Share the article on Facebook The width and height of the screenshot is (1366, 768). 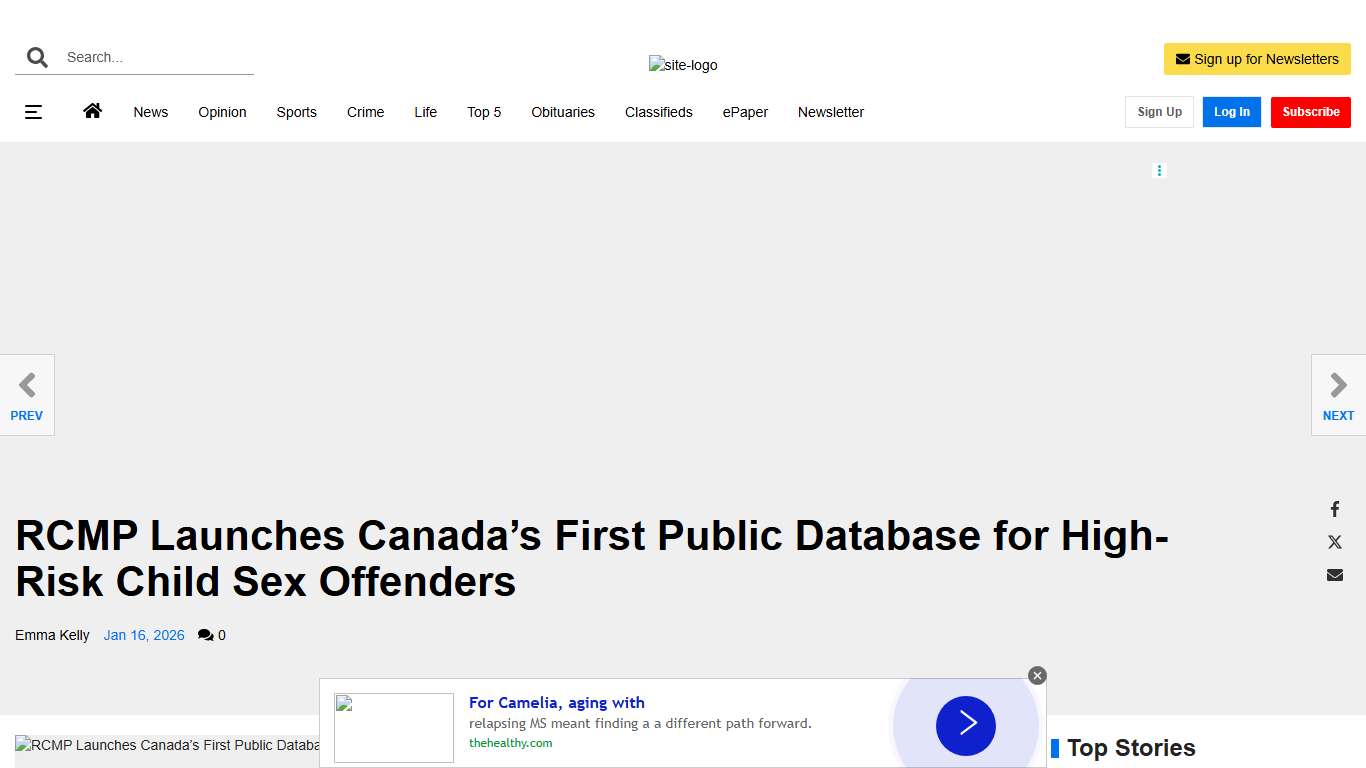tap(1334, 509)
